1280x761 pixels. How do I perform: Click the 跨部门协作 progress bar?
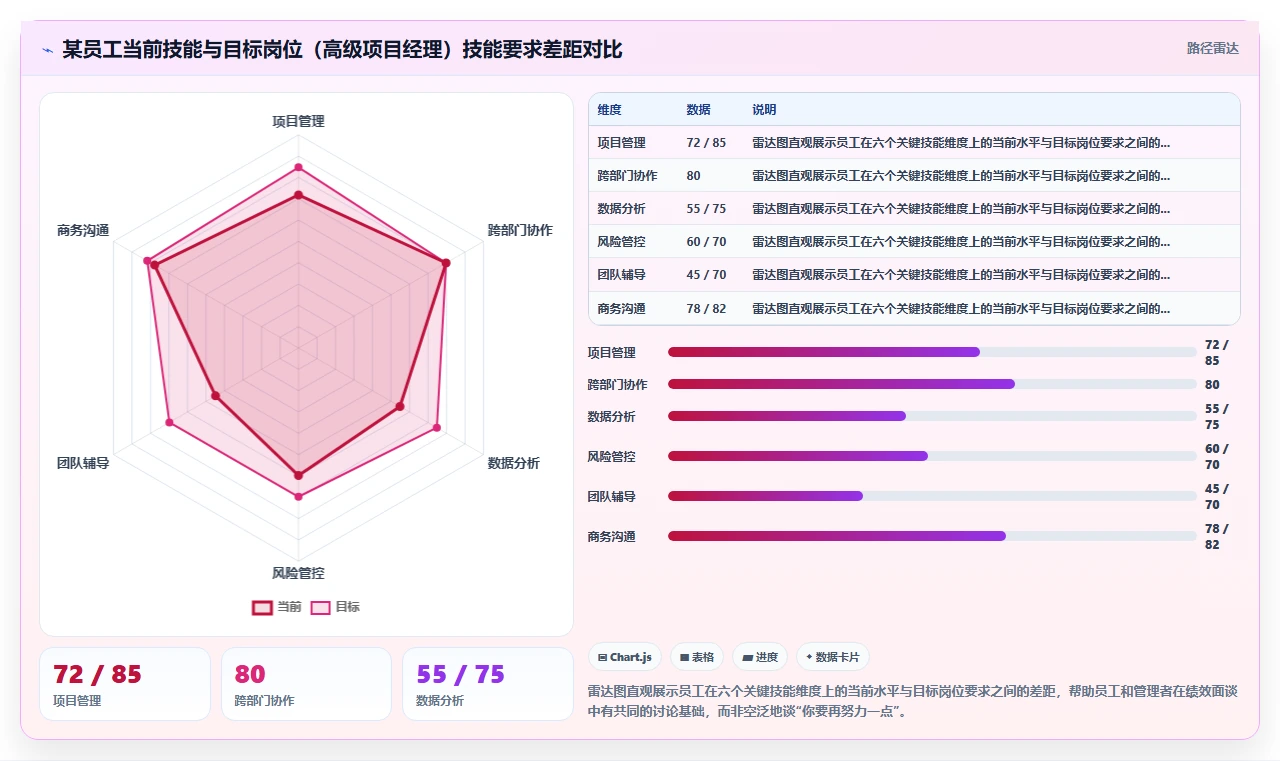click(932, 384)
